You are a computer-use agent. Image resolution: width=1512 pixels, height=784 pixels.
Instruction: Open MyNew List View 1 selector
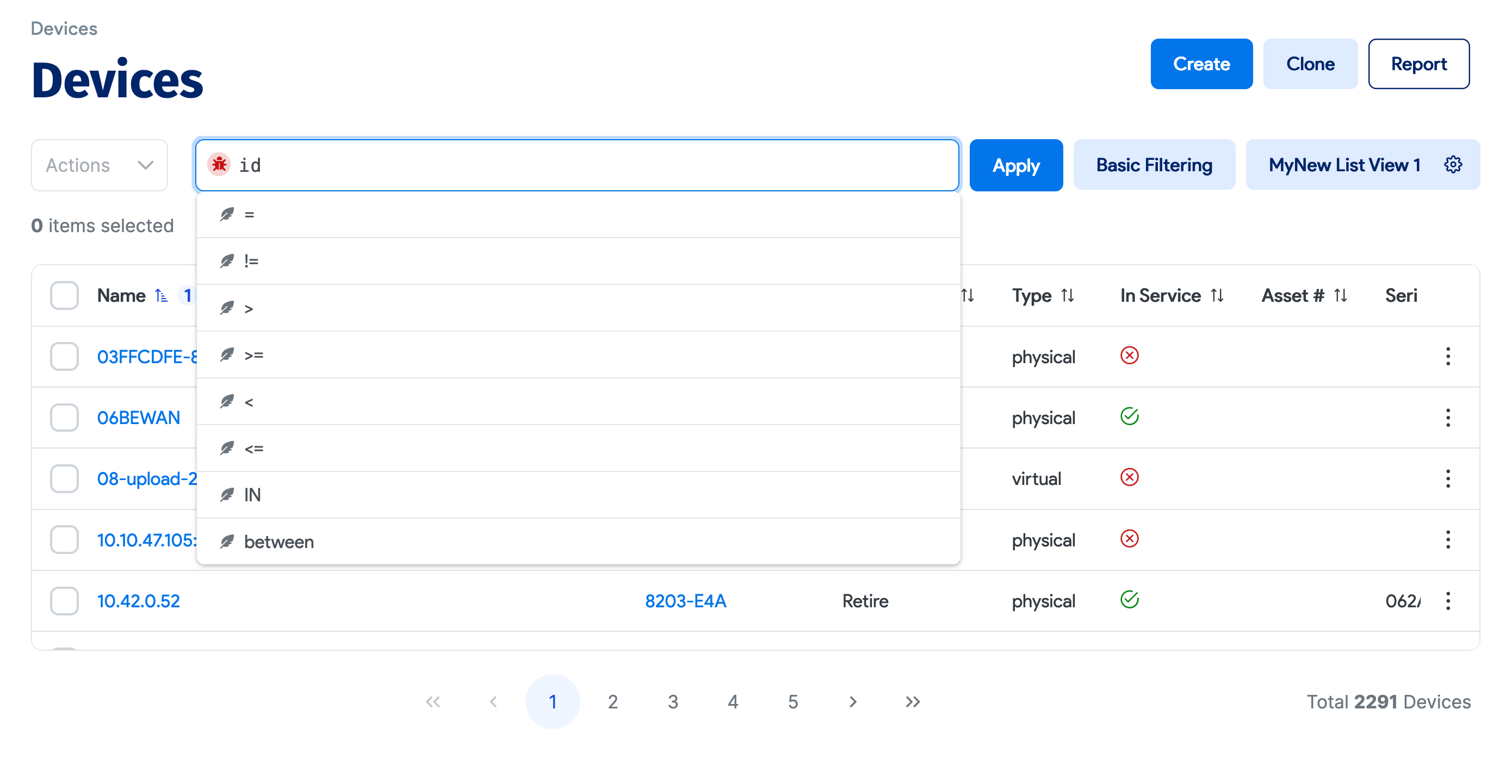1343,165
